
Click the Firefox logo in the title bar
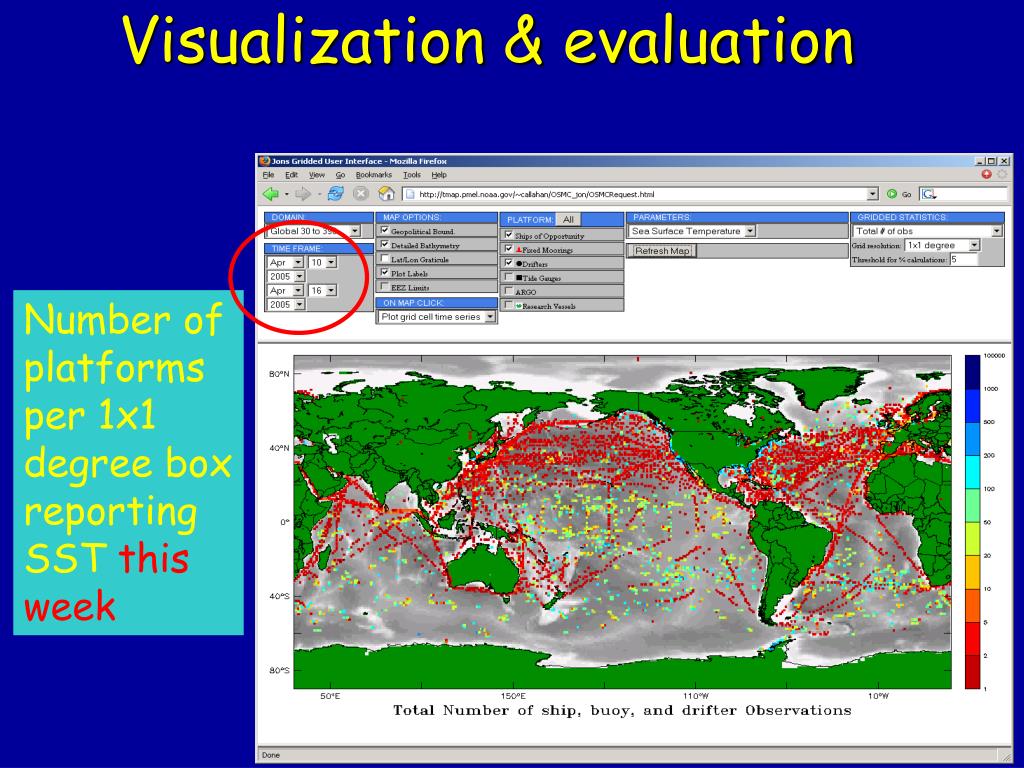click(264, 161)
